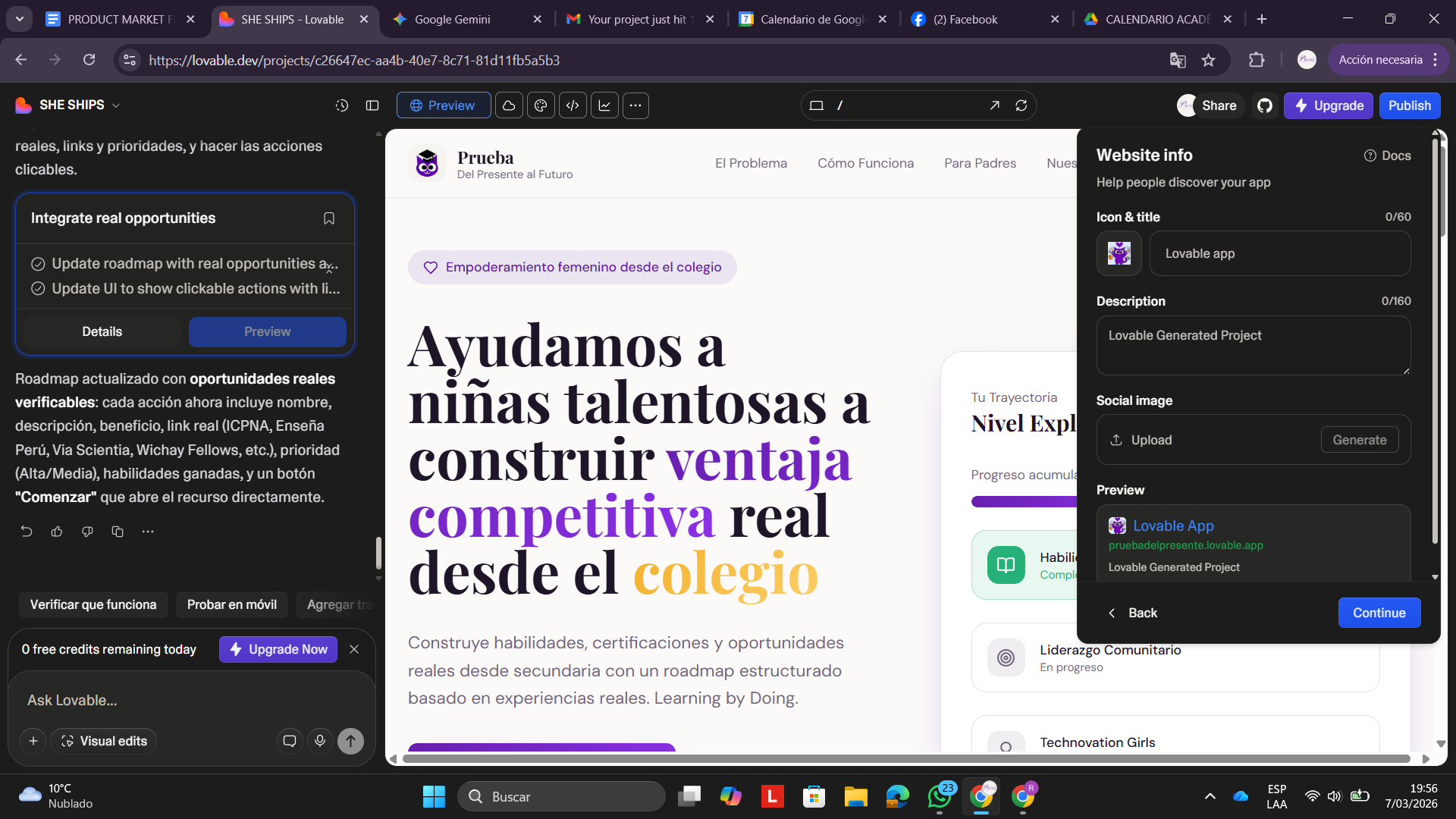Open the Cloud view icon
Viewport: 1456px width, 819px height.
coord(509,105)
